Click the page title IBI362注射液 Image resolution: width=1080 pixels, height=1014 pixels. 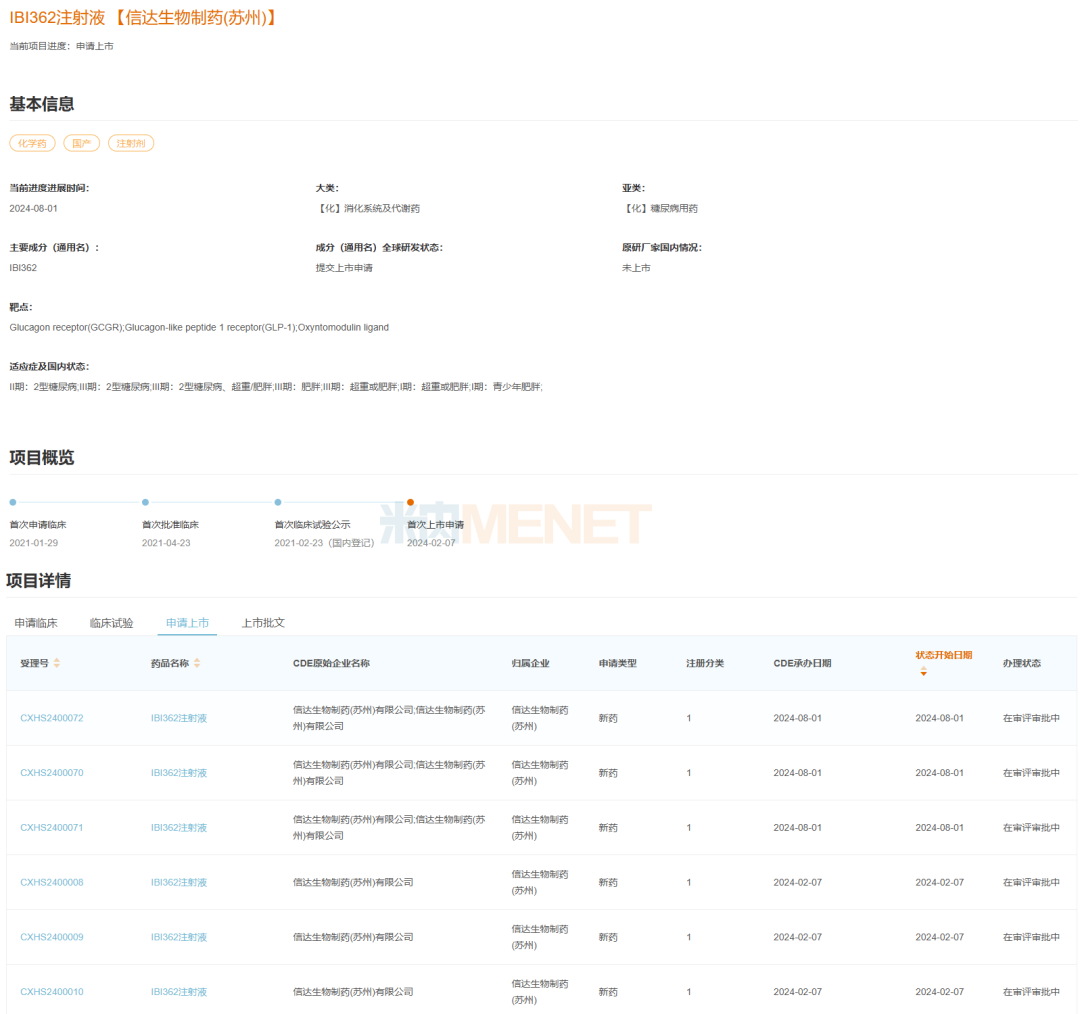(x=57, y=17)
